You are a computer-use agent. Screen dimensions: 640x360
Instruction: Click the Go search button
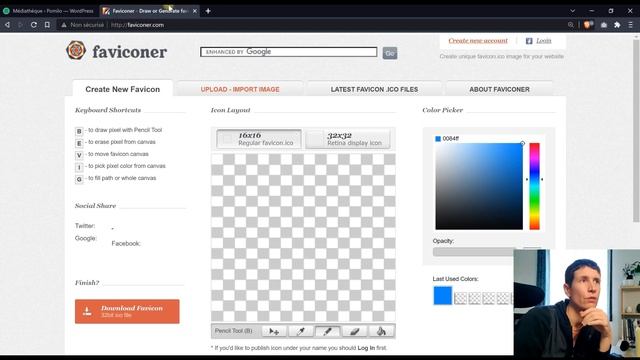(x=390, y=53)
